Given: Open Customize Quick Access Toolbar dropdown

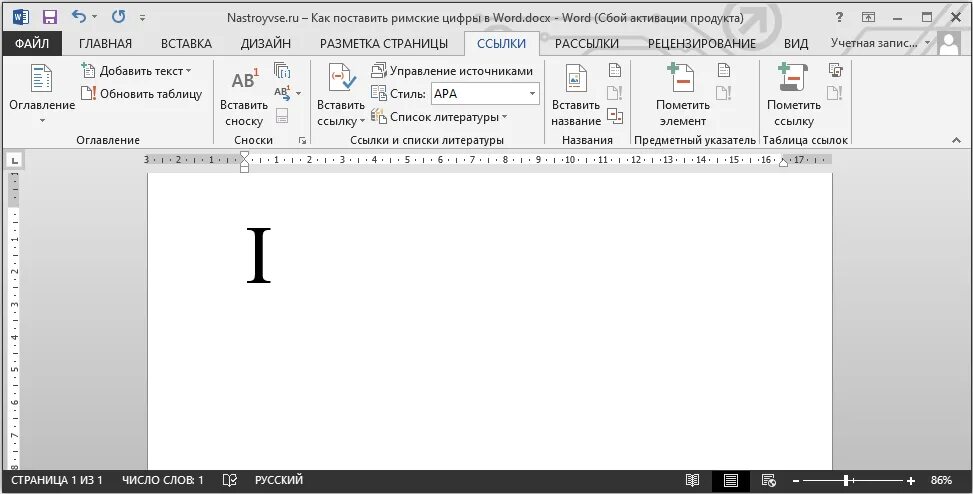Looking at the screenshot, I should 142,17.
